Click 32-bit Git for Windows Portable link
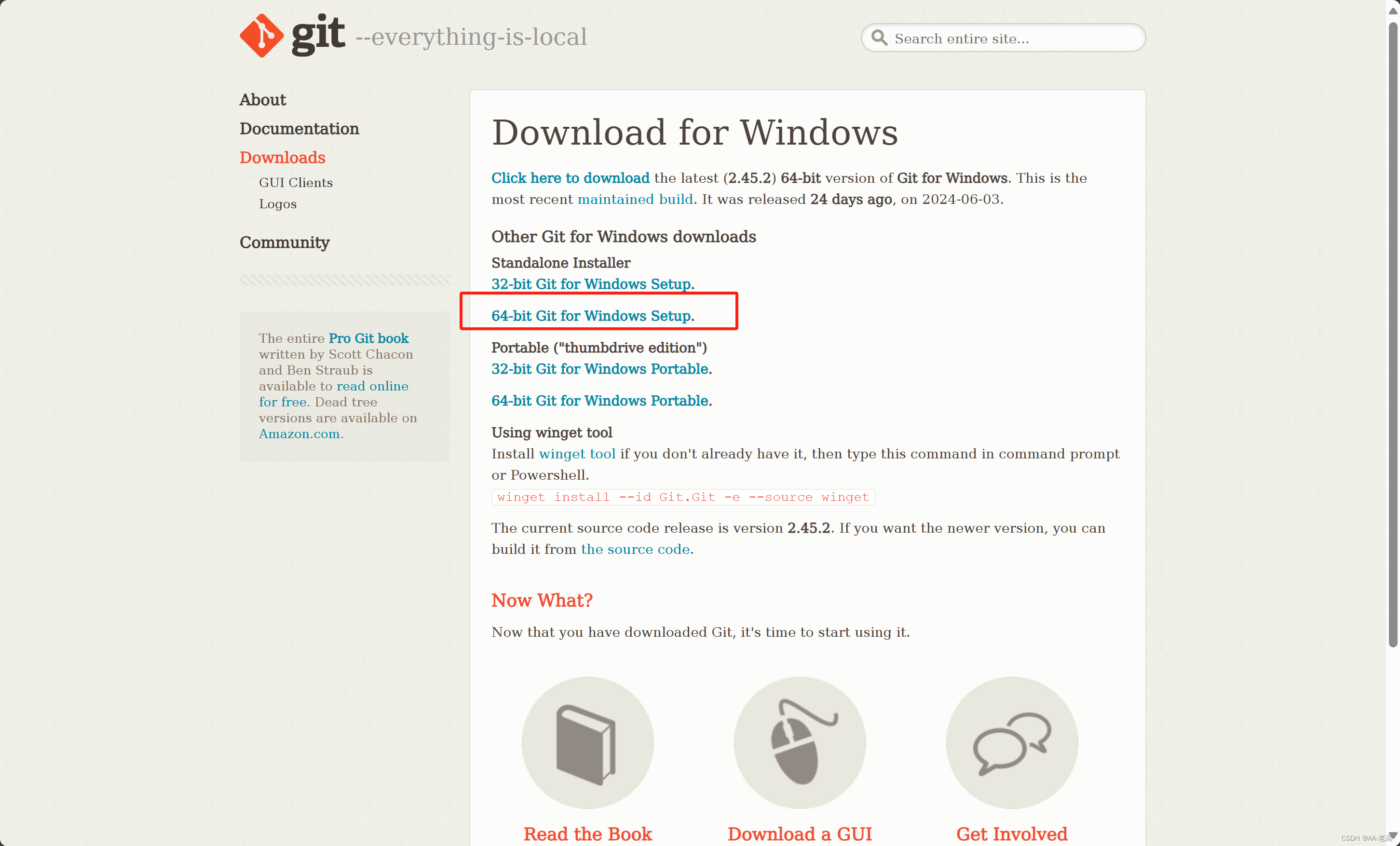 (599, 369)
